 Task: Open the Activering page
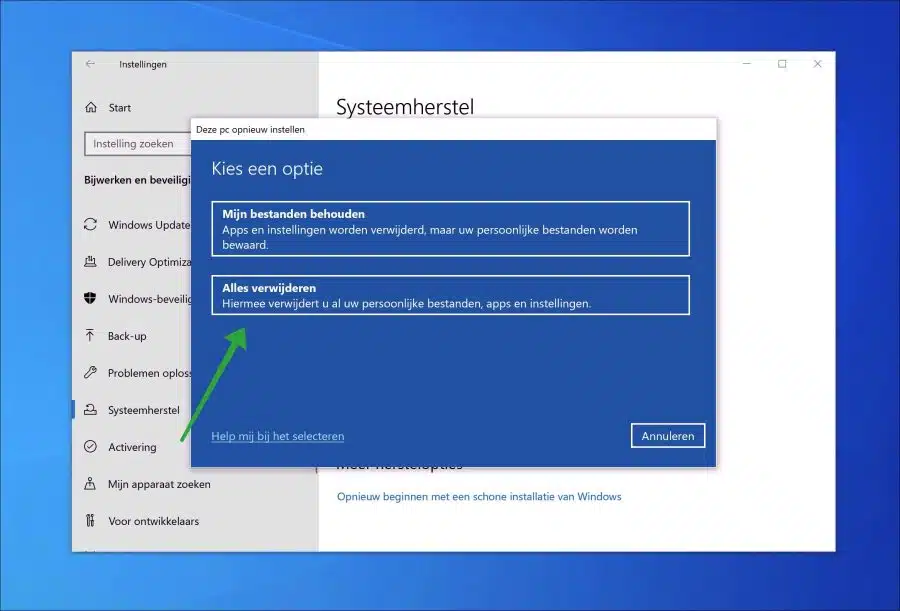click(x=132, y=447)
